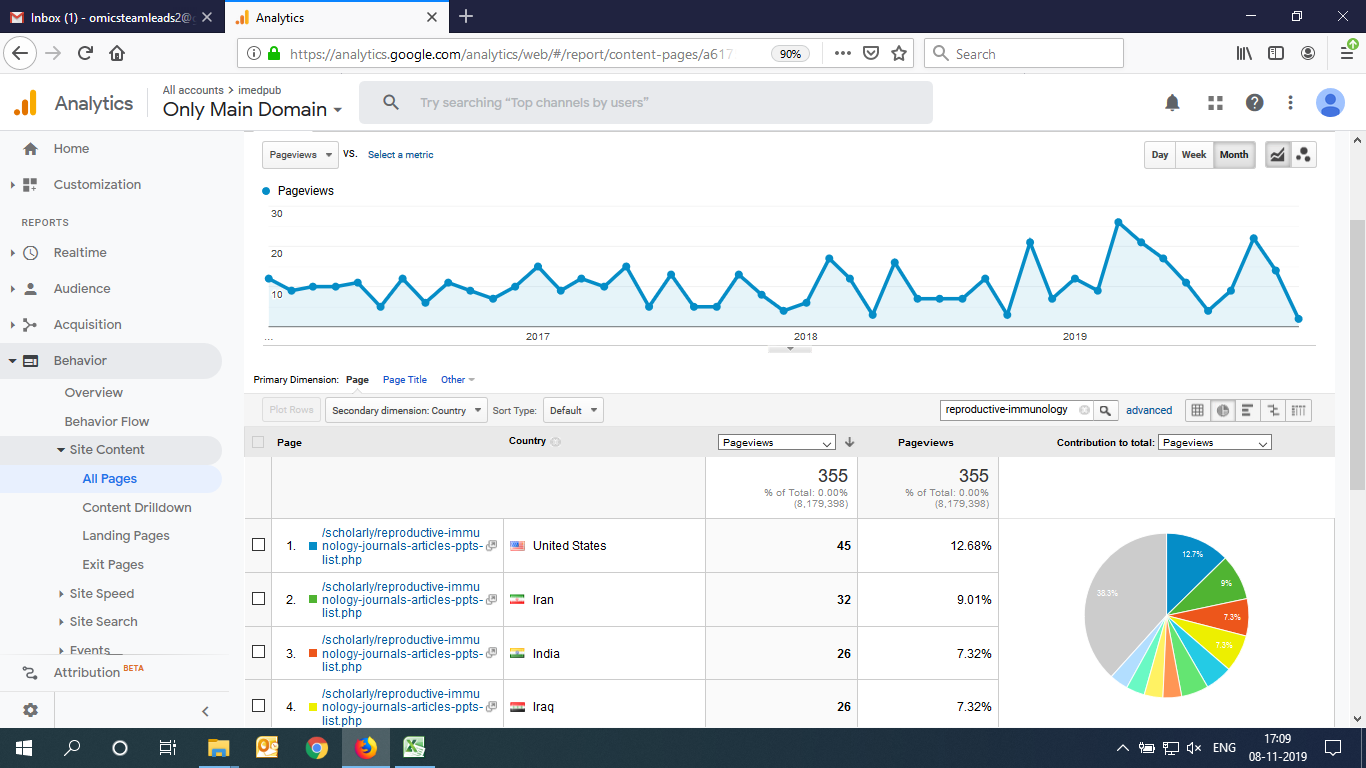
Task: Check the United States row checkbox
Action: coord(258,545)
